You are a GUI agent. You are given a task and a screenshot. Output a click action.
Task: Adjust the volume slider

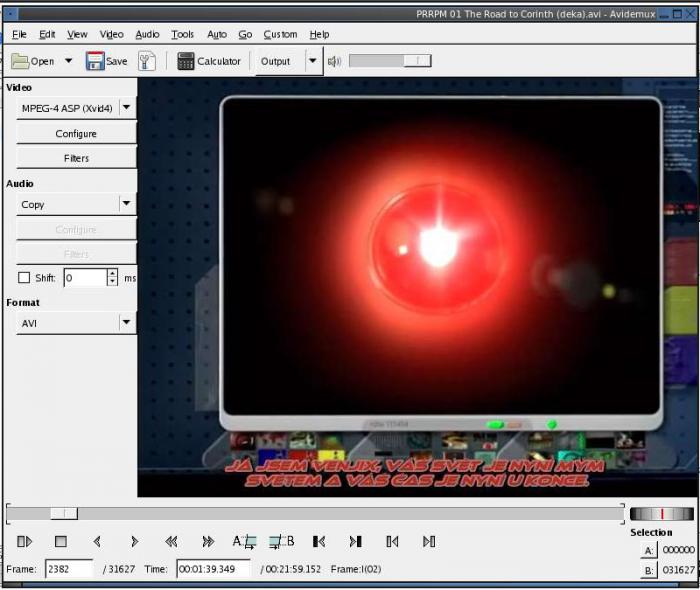[390, 61]
